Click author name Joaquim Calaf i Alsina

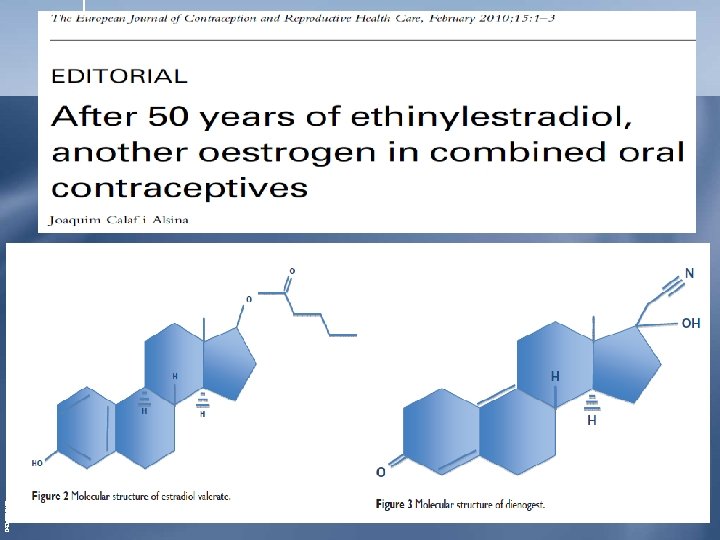[x=118, y=220]
